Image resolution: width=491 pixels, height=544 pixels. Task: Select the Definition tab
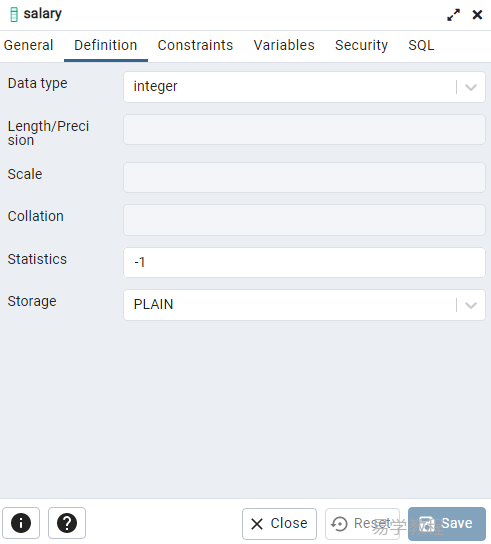(106, 45)
